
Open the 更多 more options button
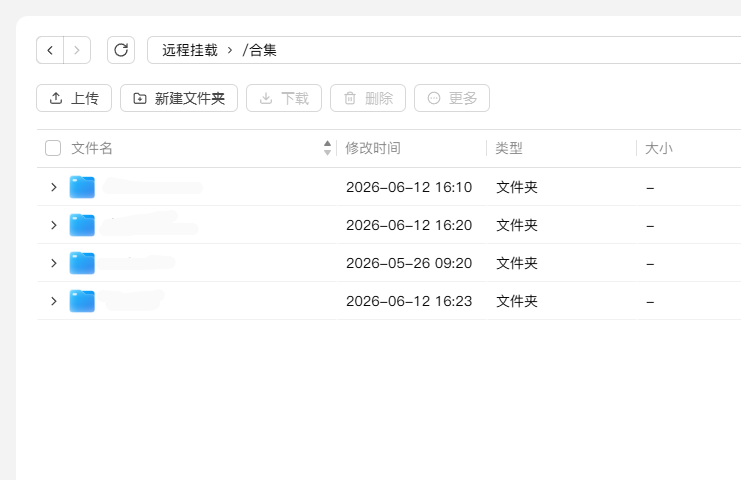(452, 98)
